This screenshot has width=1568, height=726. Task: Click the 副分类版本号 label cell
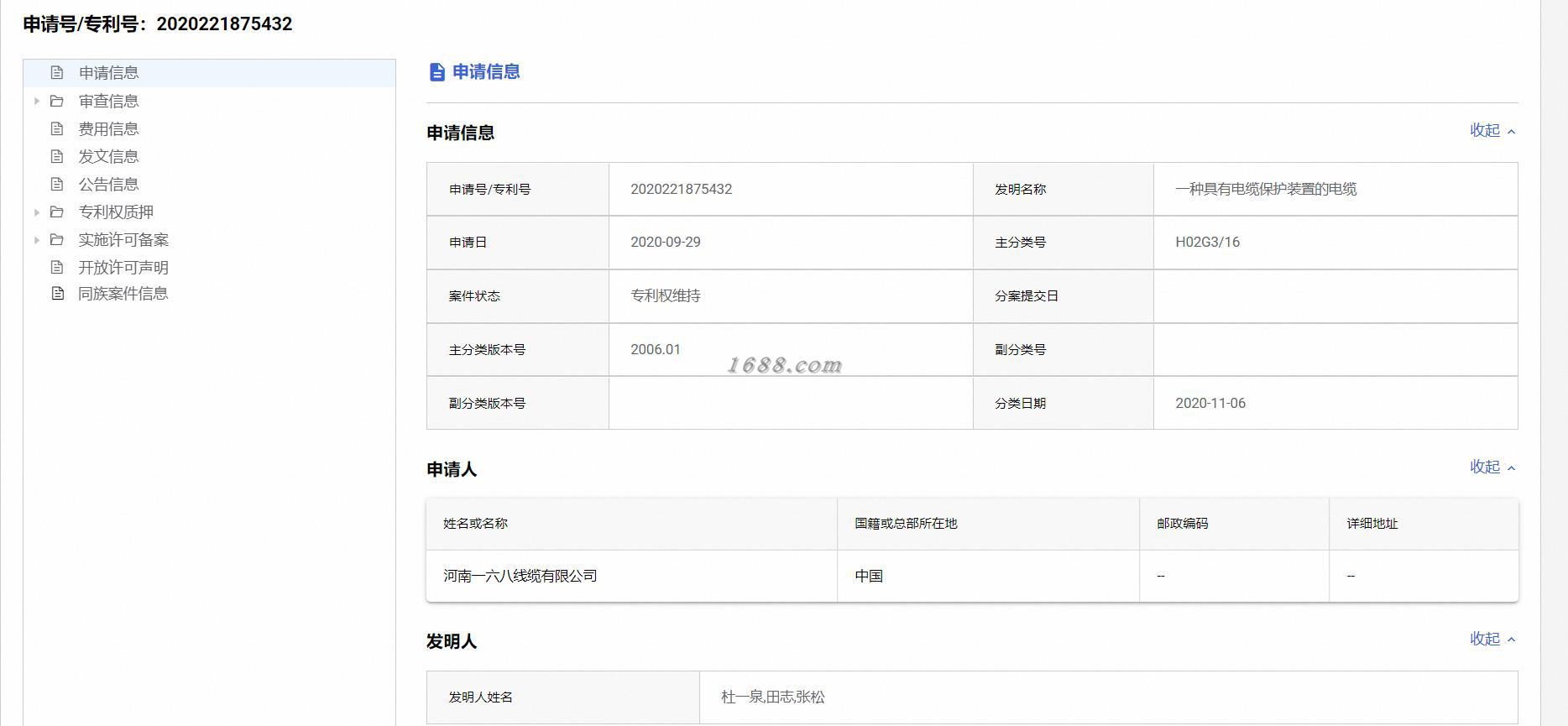click(518, 403)
